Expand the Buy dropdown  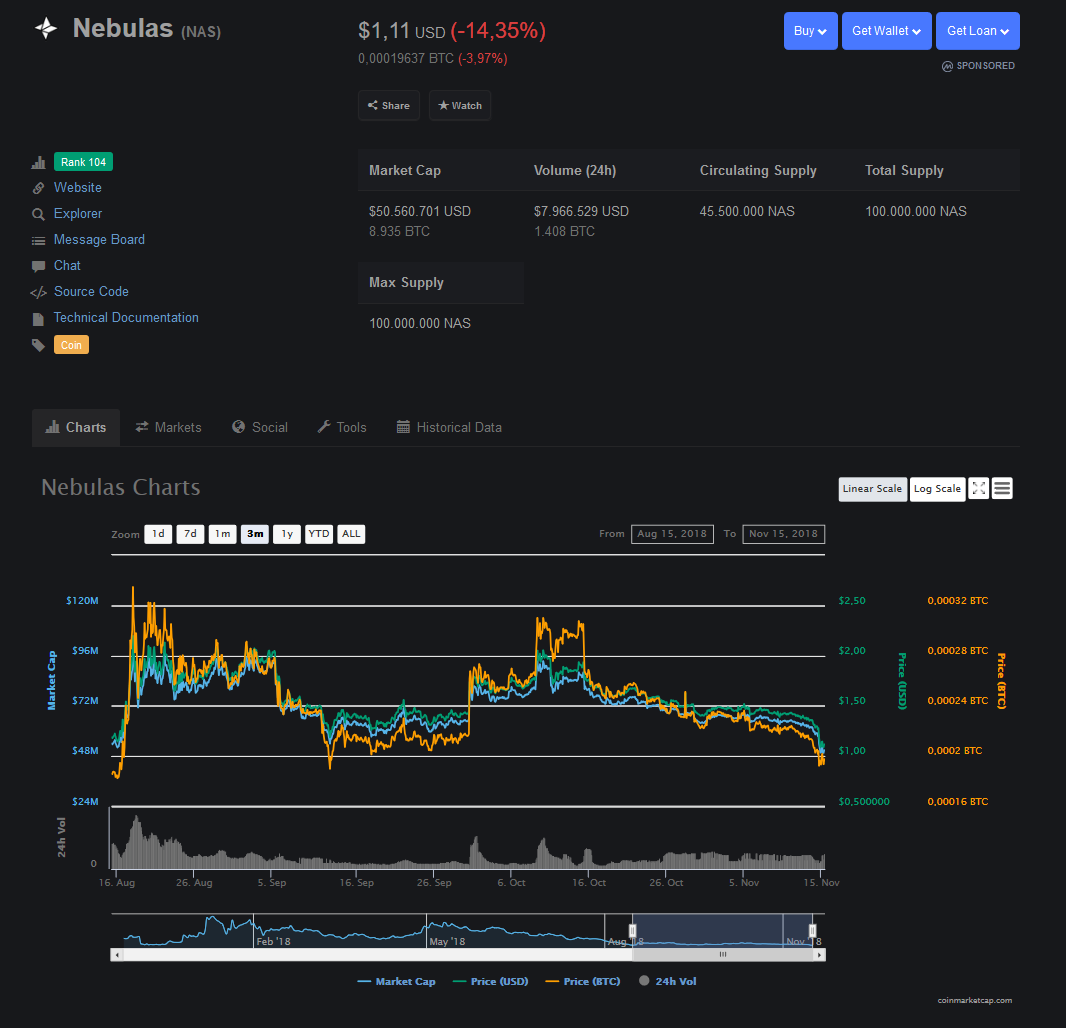[810, 31]
